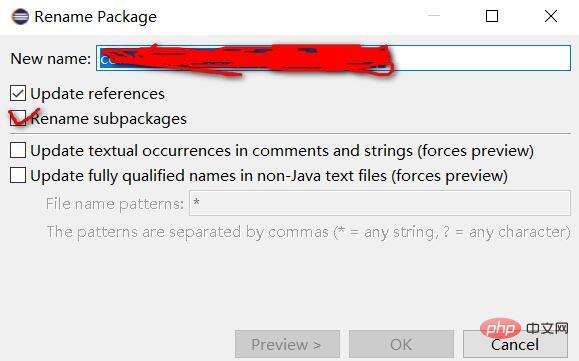579x361 pixels.
Task: Click the 中文网 watermark text
Action: tap(547, 328)
